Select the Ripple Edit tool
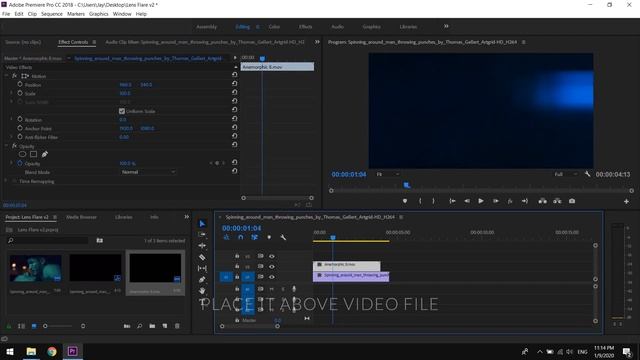This screenshot has width=640, height=360. pyautogui.click(x=202, y=246)
